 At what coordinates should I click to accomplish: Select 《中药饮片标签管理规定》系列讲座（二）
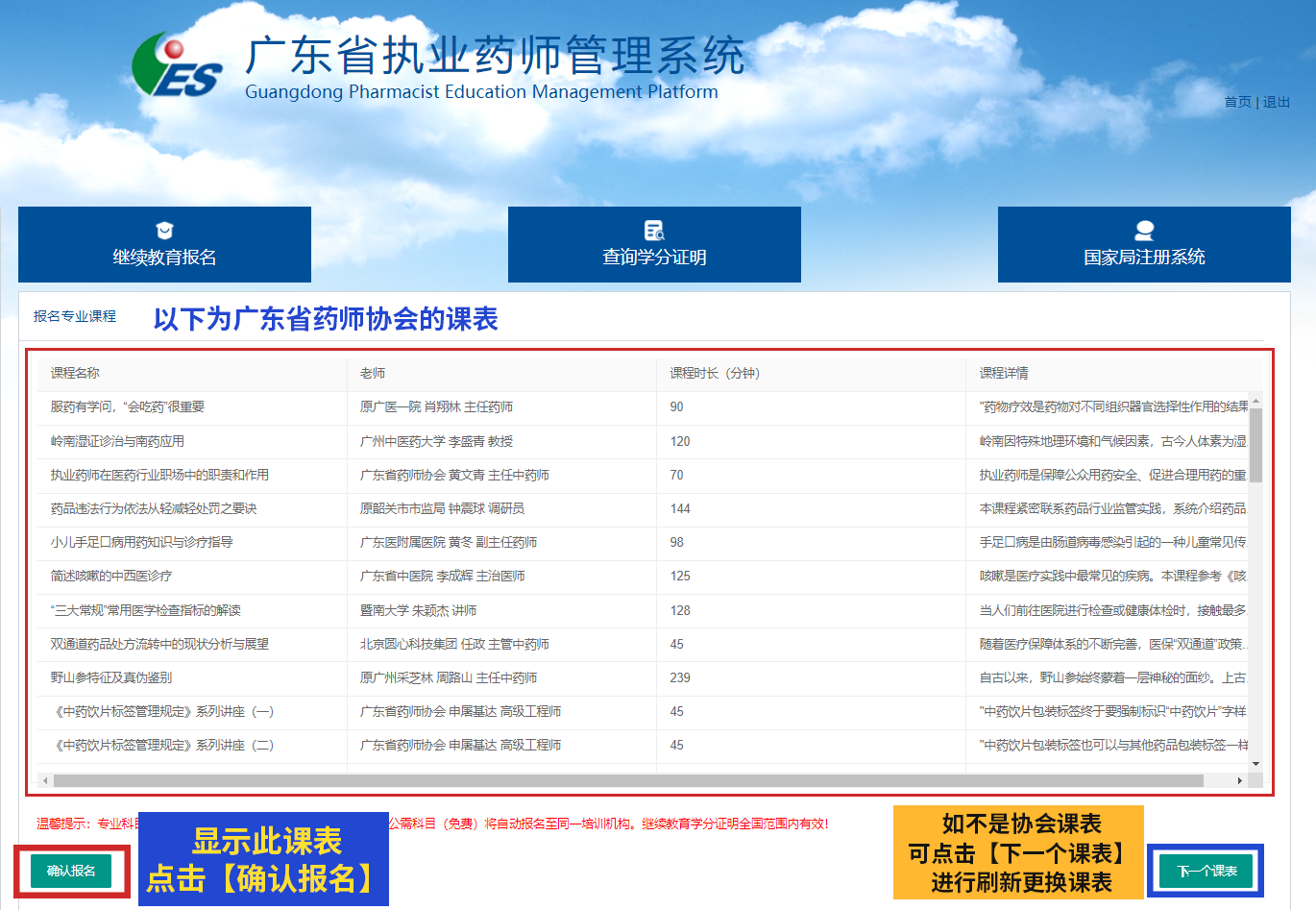pyautogui.click(x=162, y=745)
